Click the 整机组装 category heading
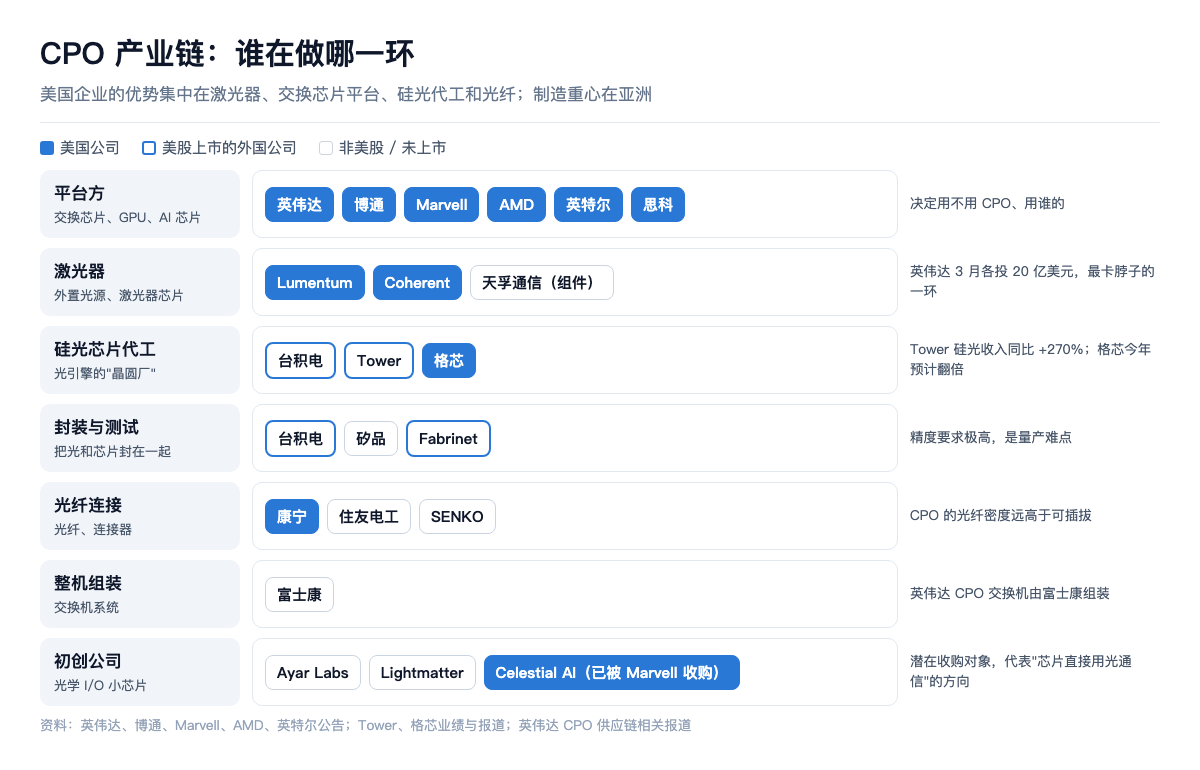Viewport: 1200px width, 770px height. click(x=88, y=583)
